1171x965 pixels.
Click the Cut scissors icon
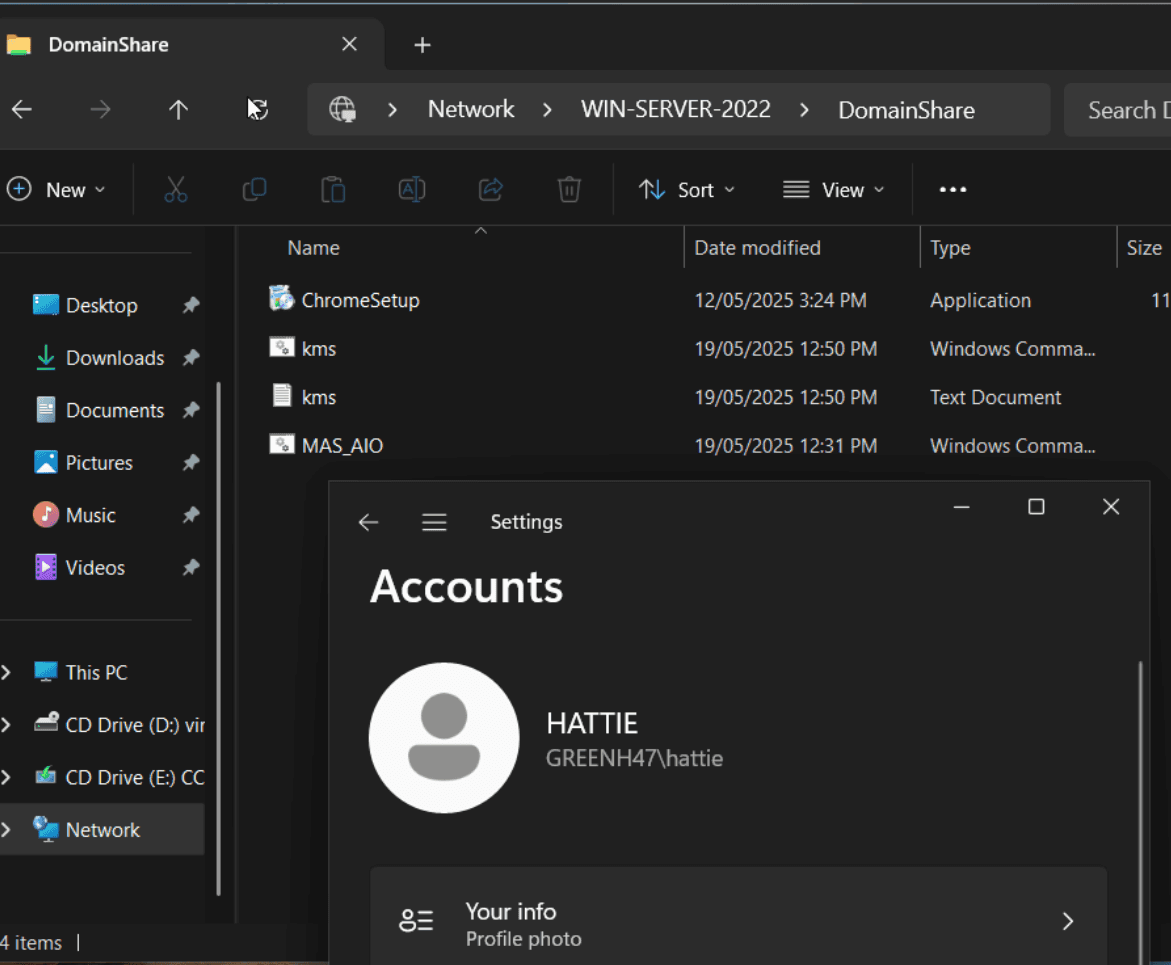[176, 190]
